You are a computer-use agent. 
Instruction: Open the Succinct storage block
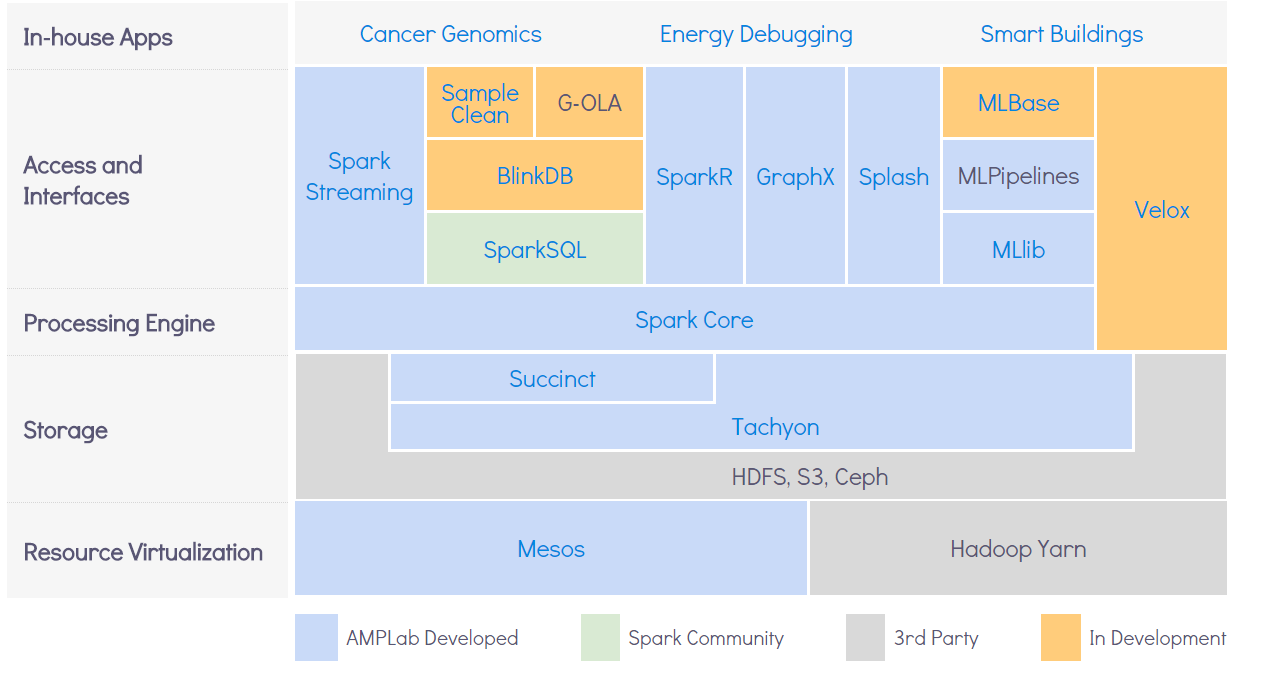pyautogui.click(x=552, y=379)
